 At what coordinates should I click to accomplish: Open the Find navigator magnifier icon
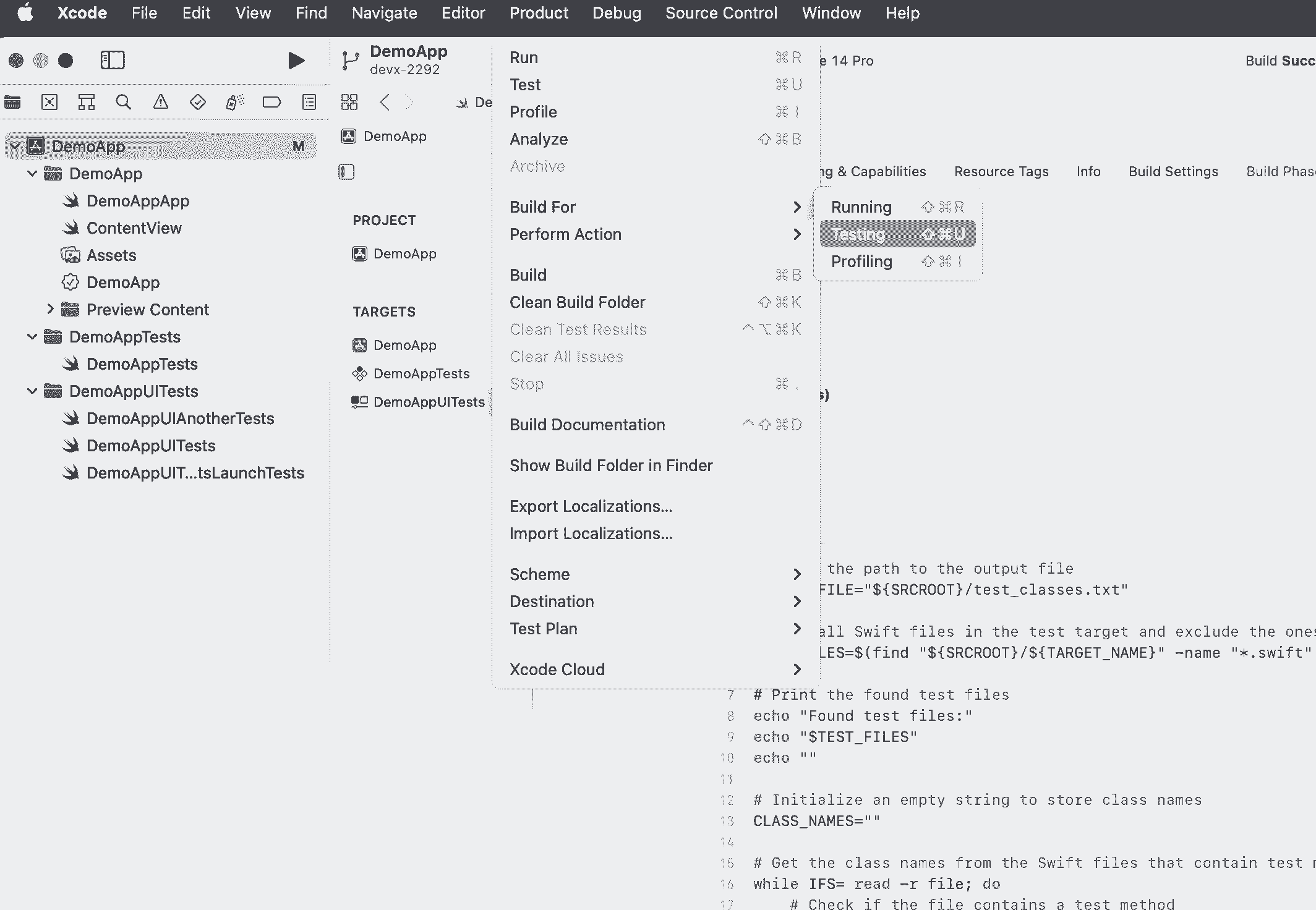pos(124,102)
